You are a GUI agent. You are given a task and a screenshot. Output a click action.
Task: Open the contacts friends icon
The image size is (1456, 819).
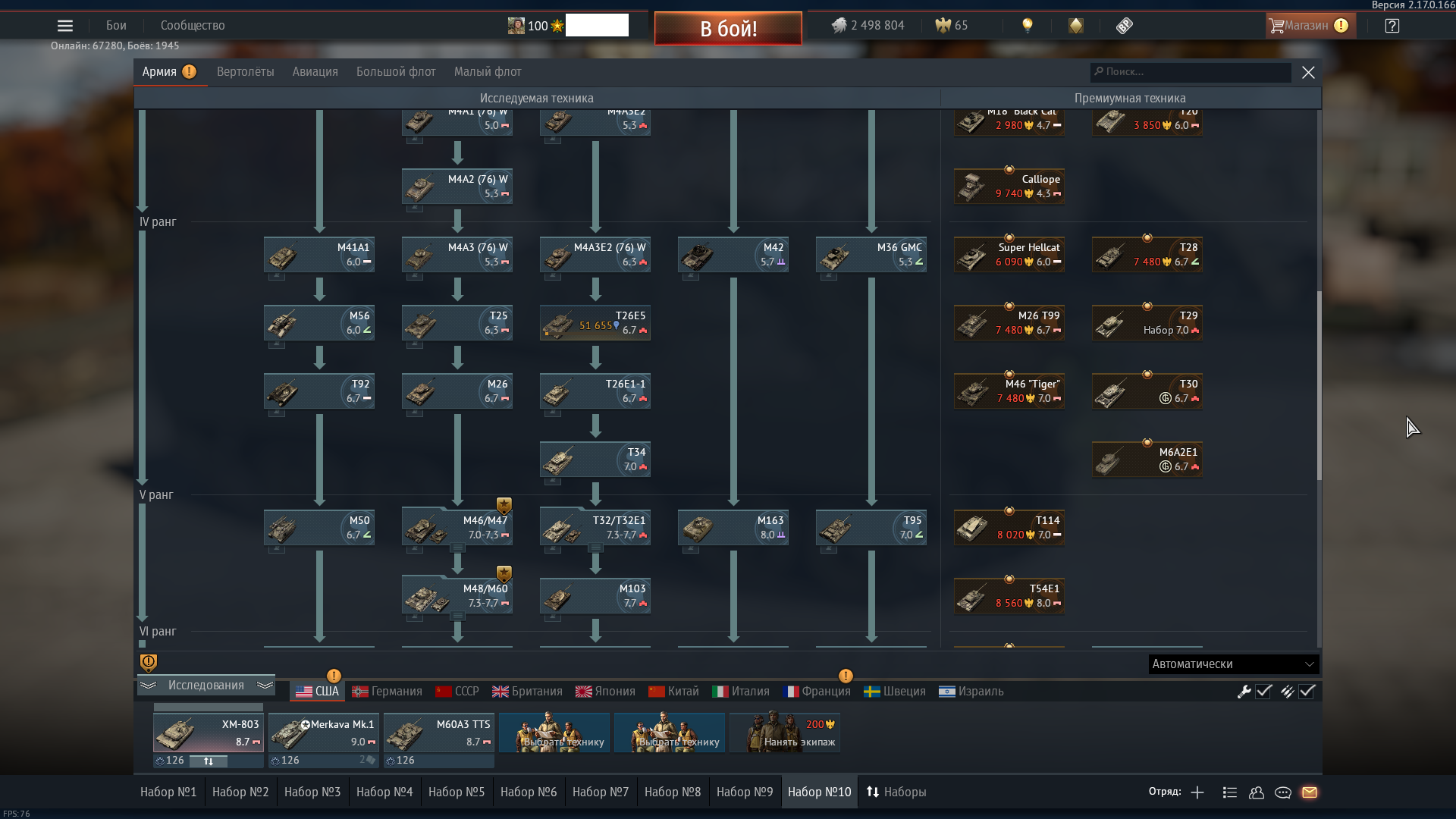(x=1257, y=792)
